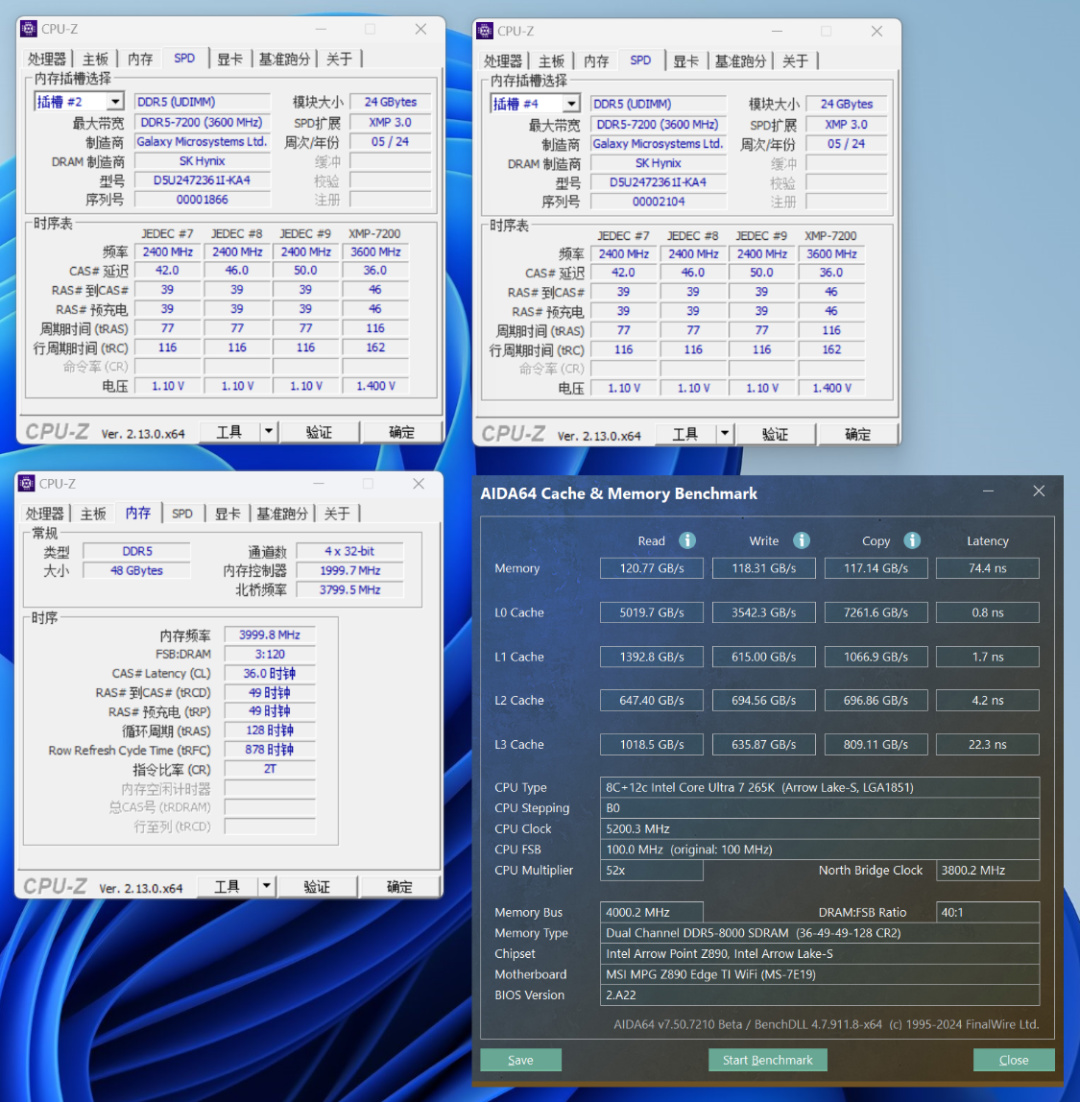Click CPU Type field text
This screenshot has height=1102, width=1080.
819,787
